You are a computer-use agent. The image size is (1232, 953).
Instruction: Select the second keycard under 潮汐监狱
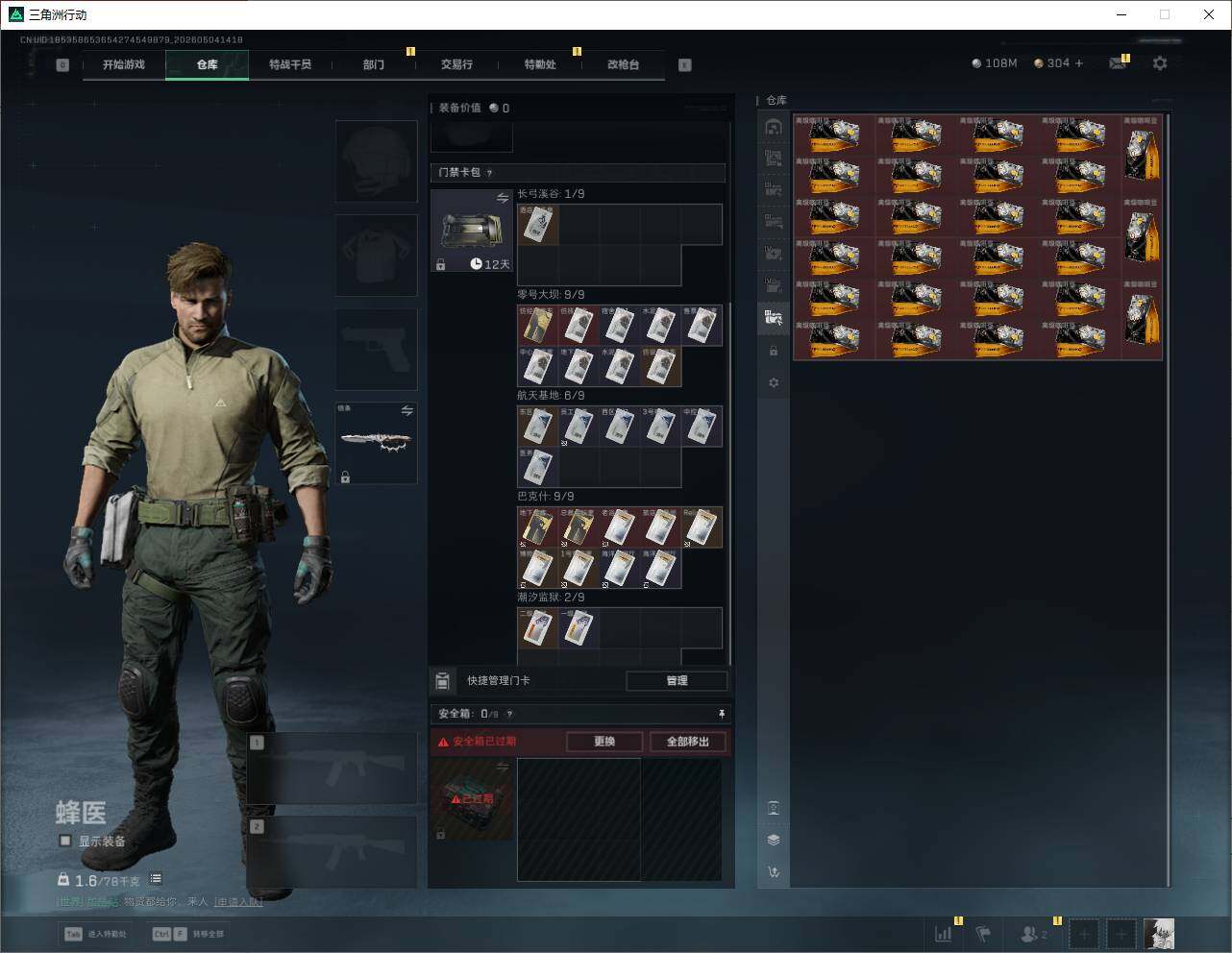click(578, 628)
